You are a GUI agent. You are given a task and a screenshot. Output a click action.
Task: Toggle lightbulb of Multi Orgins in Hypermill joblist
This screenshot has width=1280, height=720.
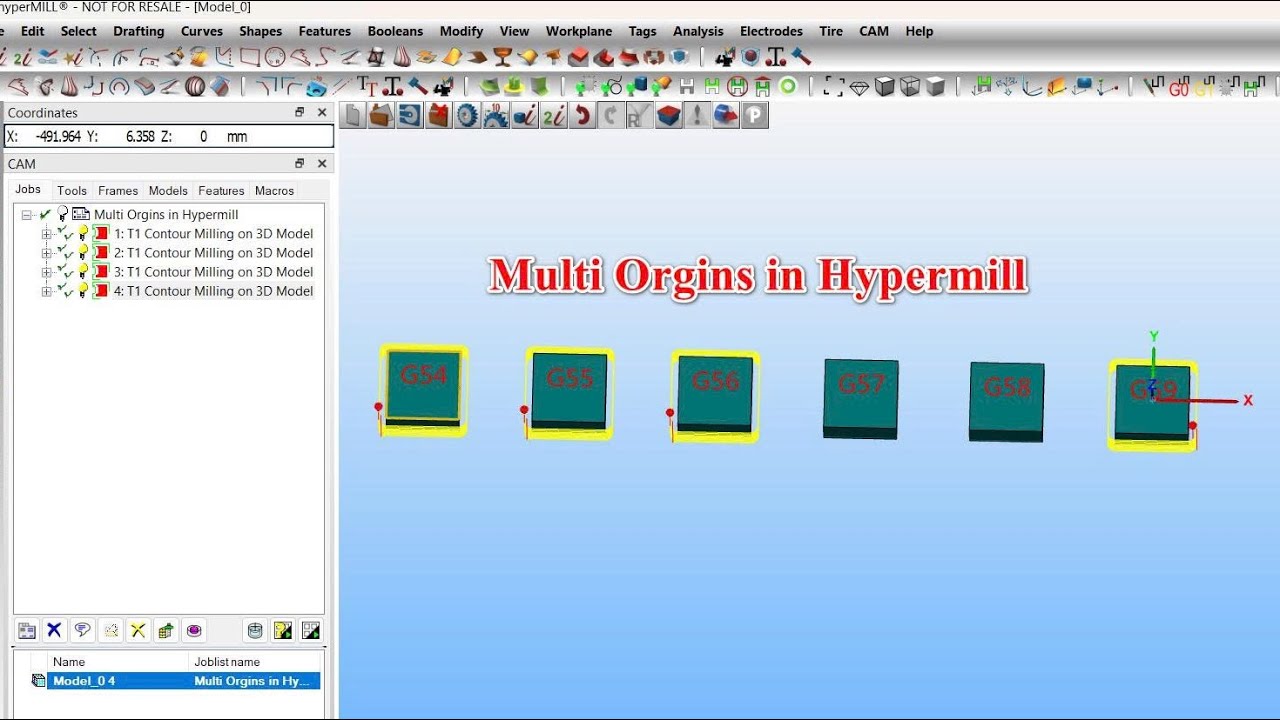pyautogui.click(x=63, y=214)
